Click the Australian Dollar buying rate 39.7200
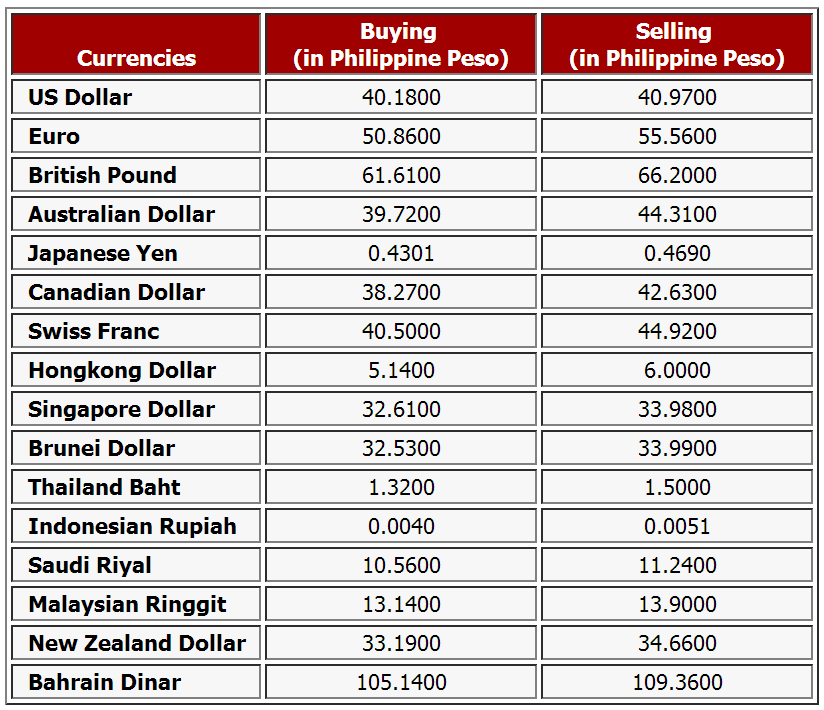Image resolution: width=824 pixels, height=710 pixels. coord(401,214)
